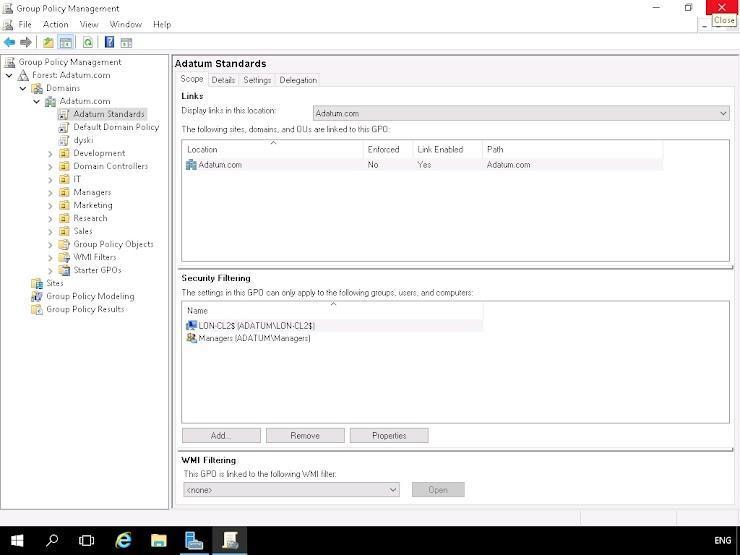Sort Security Filtering by Name header
The image size is (740, 555).
(x=333, y=311)
